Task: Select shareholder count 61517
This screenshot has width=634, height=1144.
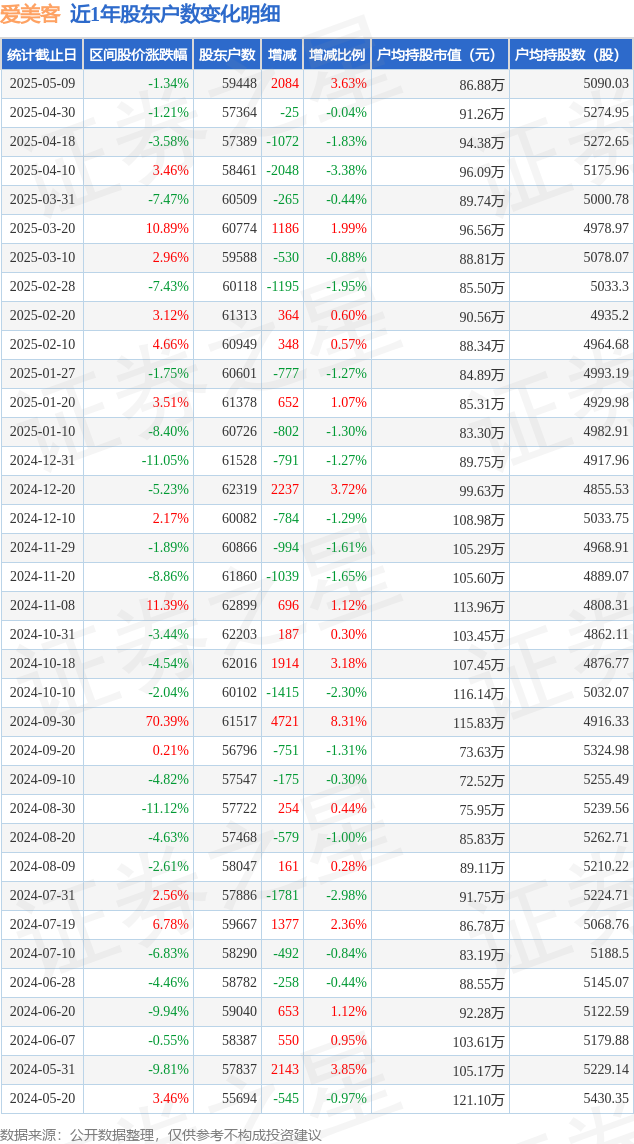Action: [x=239, y=722]
